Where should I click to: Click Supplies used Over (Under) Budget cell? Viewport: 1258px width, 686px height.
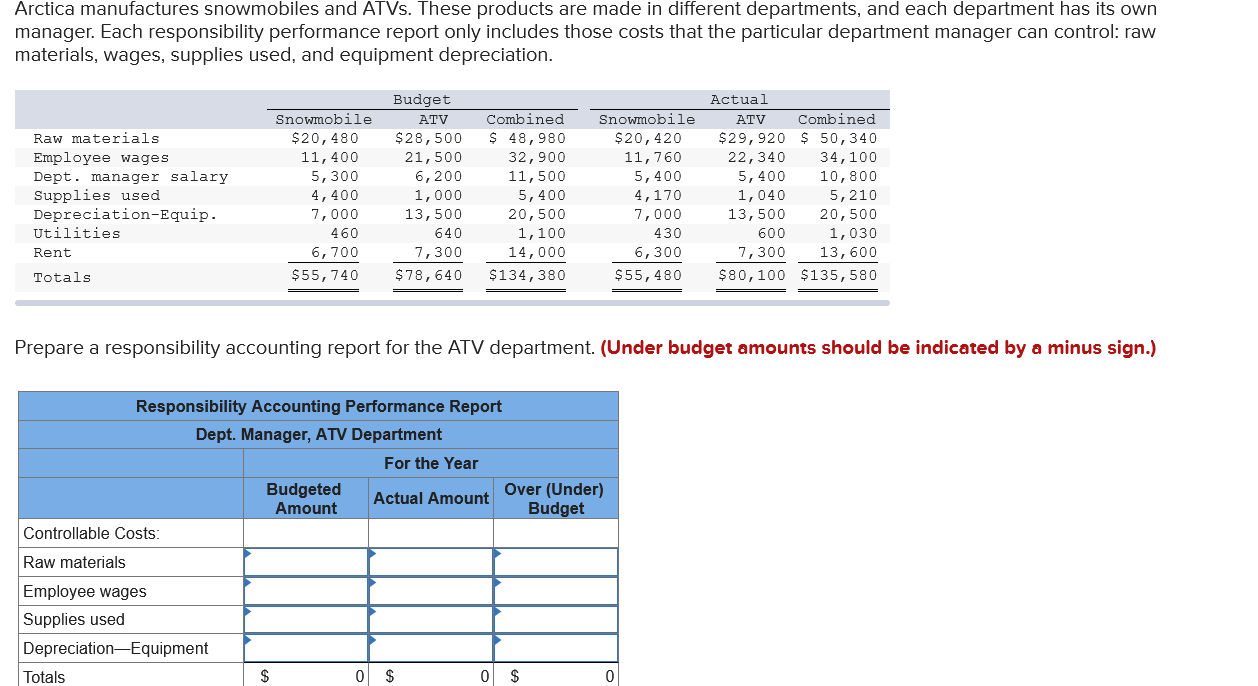556,619
